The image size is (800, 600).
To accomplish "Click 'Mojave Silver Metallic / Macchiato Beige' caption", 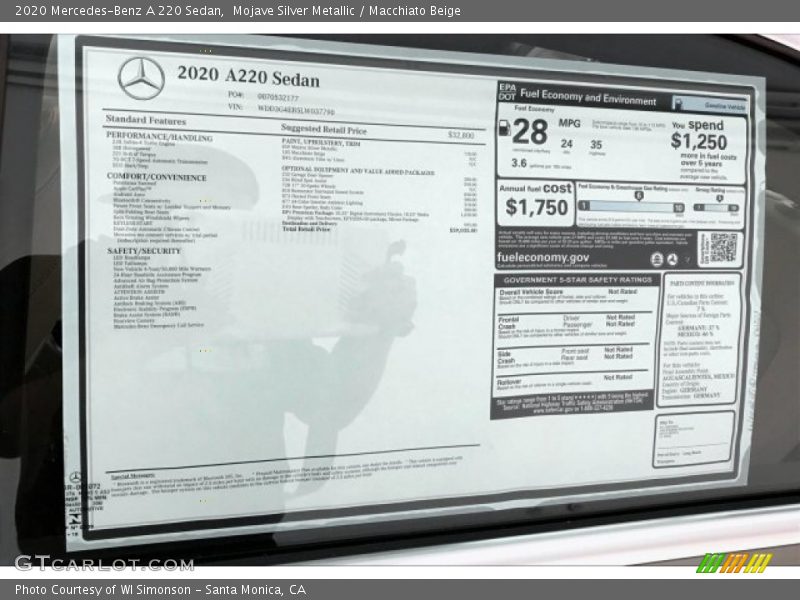I will point(346,11).
